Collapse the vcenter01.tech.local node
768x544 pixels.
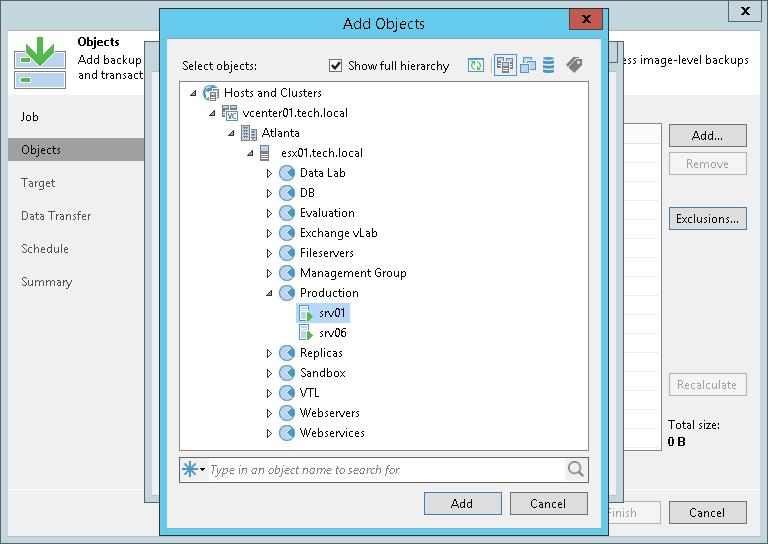[x=212, y=113]
